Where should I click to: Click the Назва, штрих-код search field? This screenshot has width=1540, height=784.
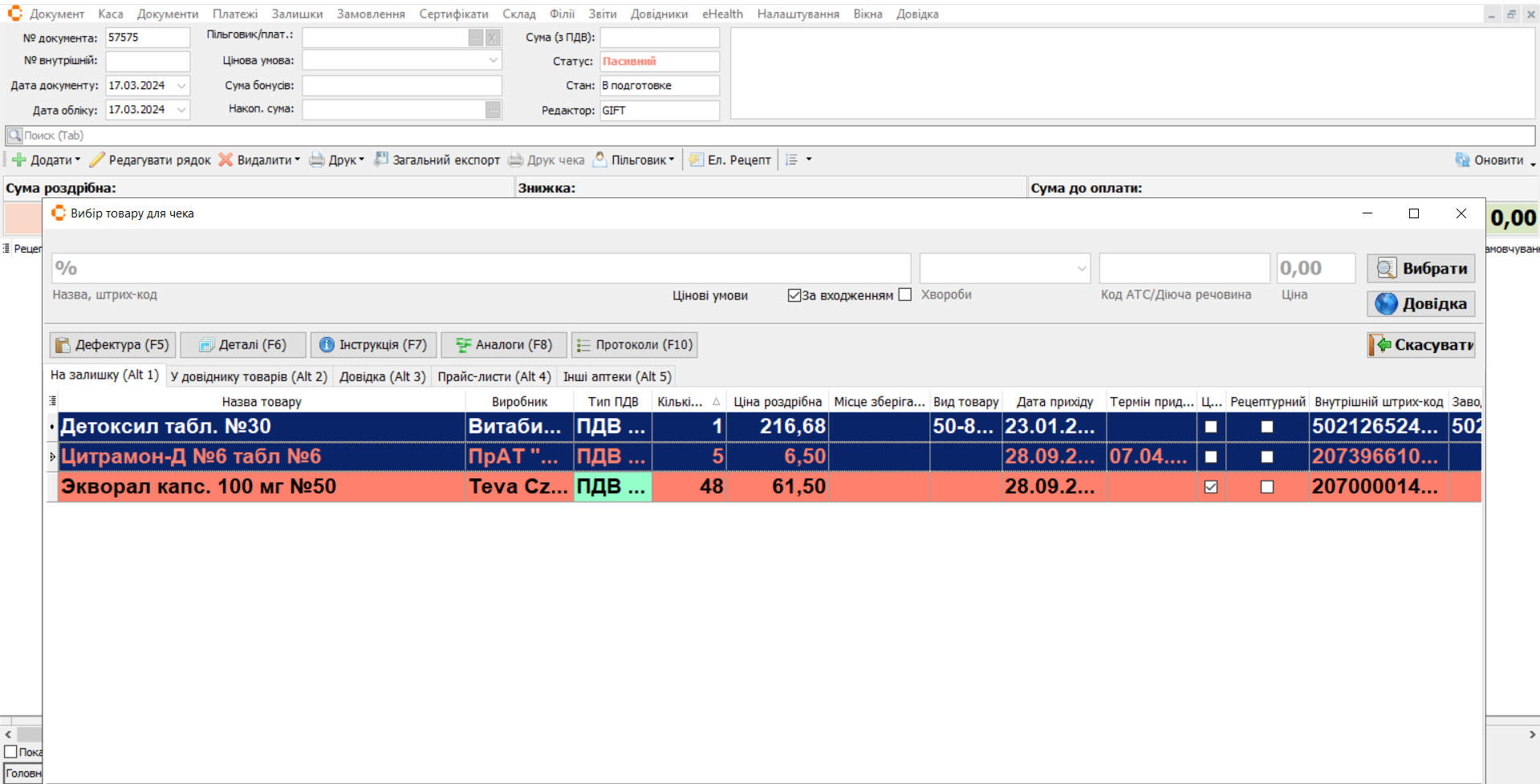click(x=482, y=268)
